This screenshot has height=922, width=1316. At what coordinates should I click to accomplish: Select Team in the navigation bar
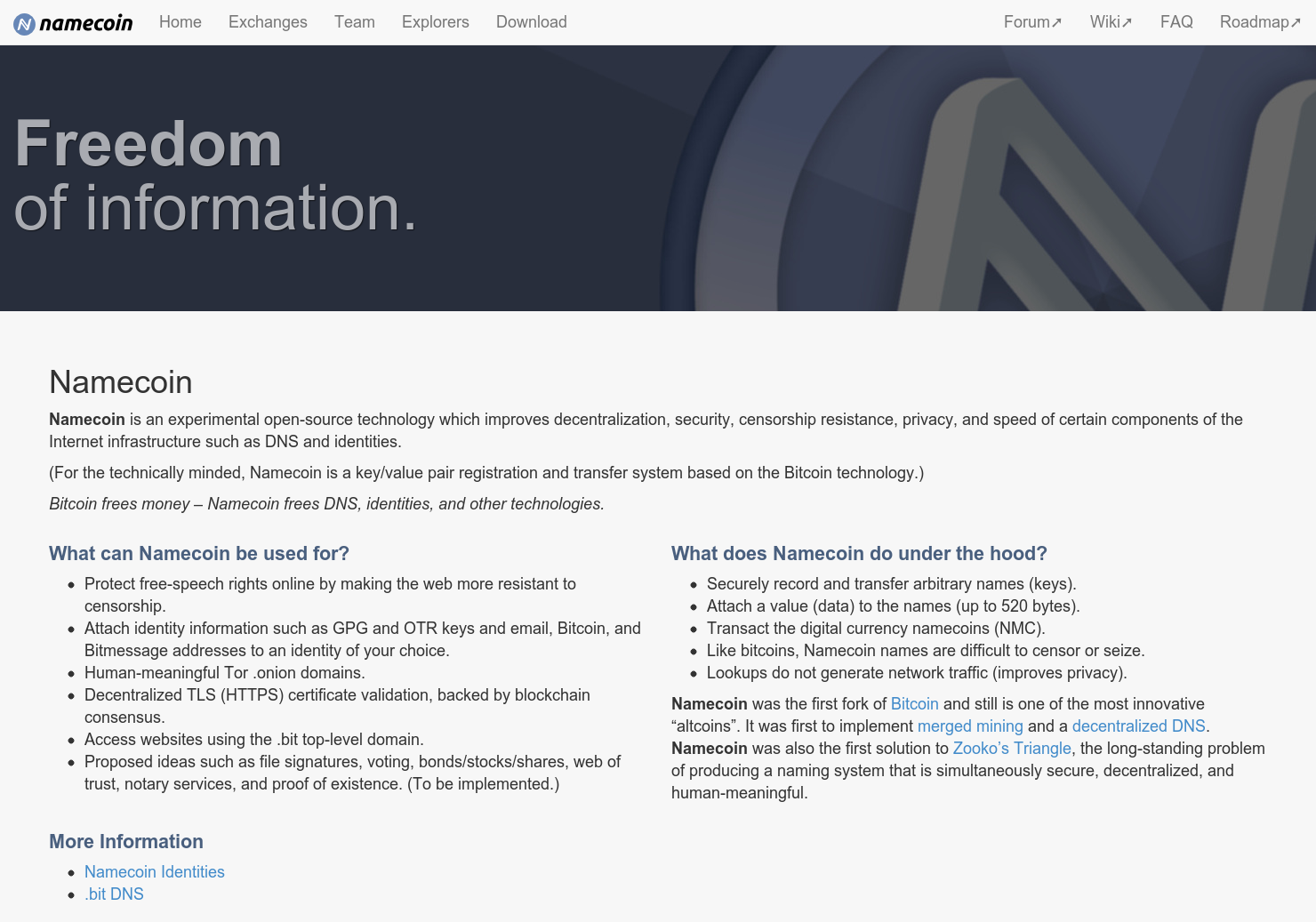click(354, 22)
